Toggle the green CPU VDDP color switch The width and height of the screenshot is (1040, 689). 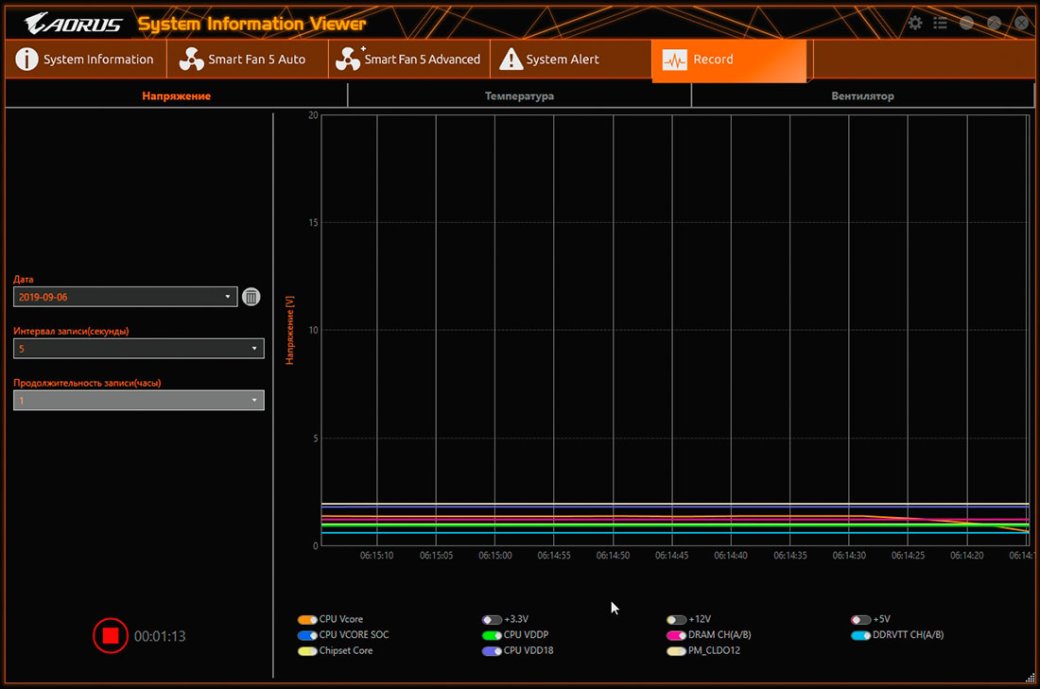coord(491,635)
